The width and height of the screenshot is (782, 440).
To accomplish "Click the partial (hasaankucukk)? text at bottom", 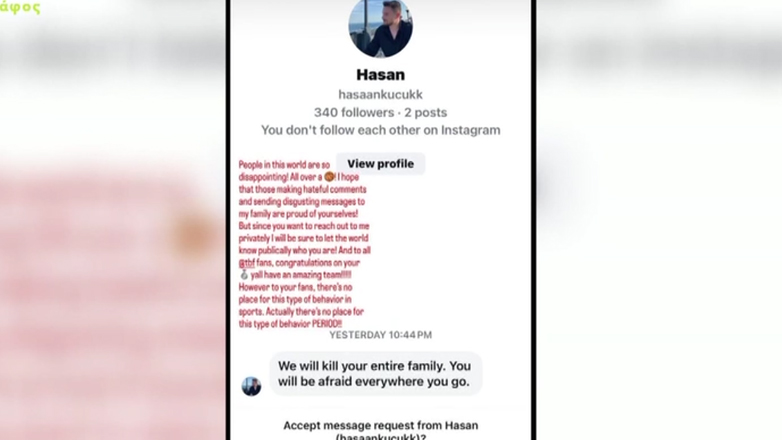I will click(381, 437).
